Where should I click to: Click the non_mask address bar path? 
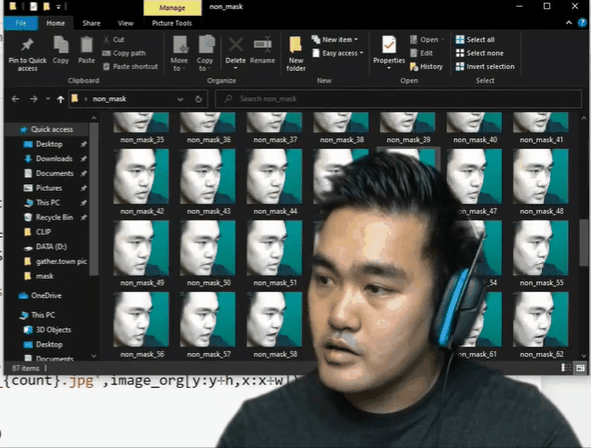(109, 99)
